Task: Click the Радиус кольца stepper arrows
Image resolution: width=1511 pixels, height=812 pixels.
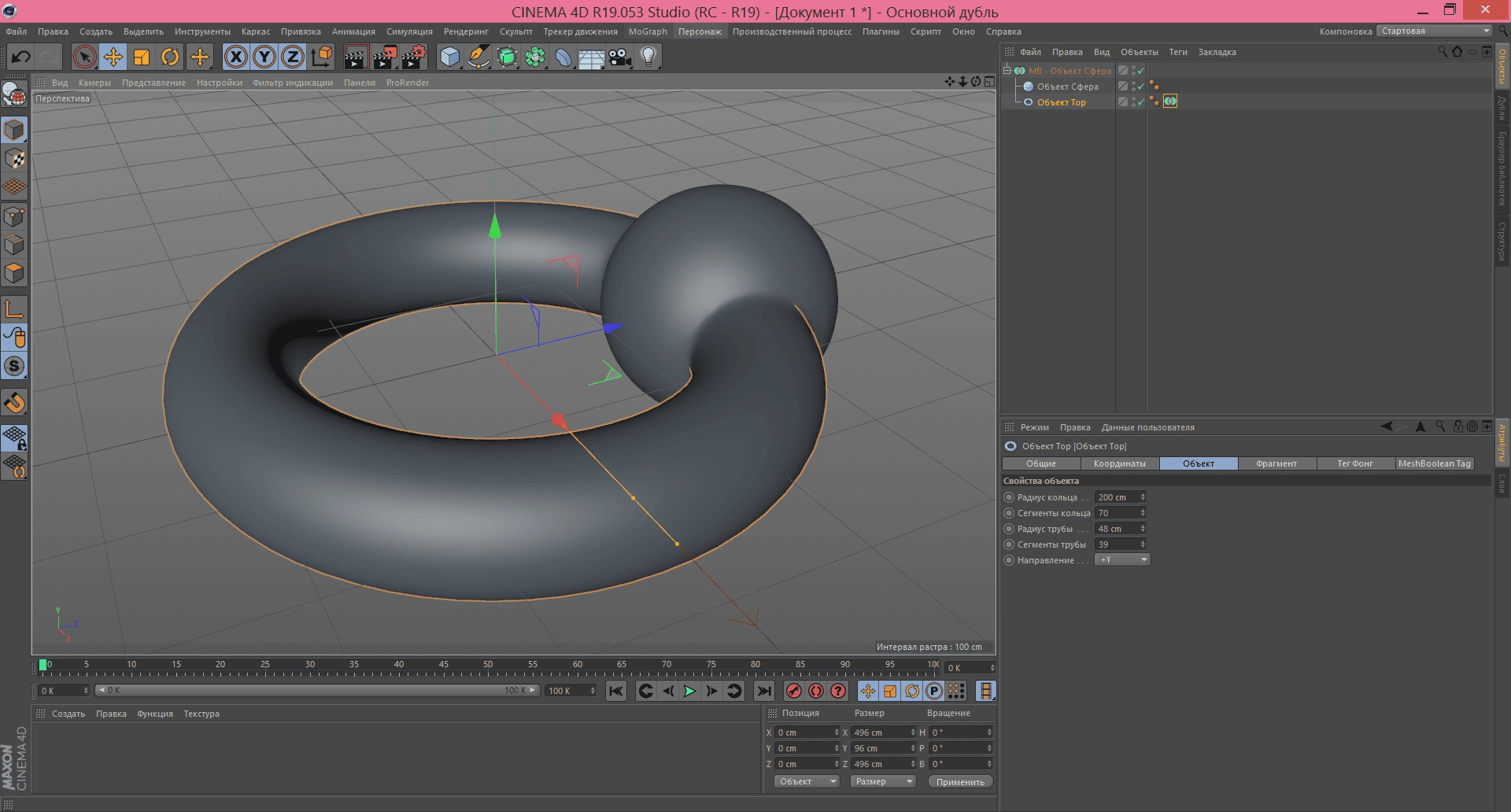Action: 1143,497
